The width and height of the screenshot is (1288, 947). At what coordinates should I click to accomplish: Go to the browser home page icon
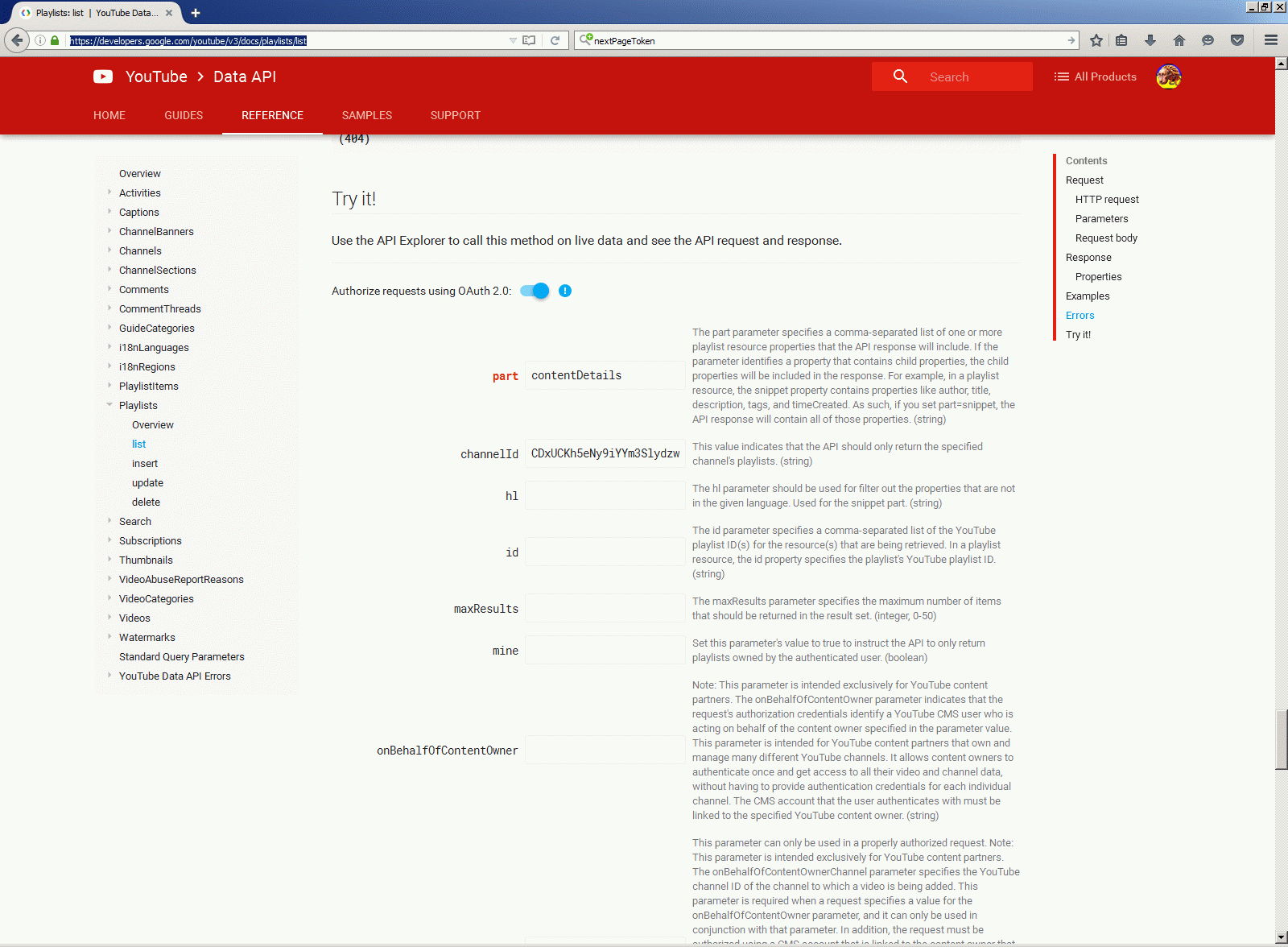[1179, 40]
